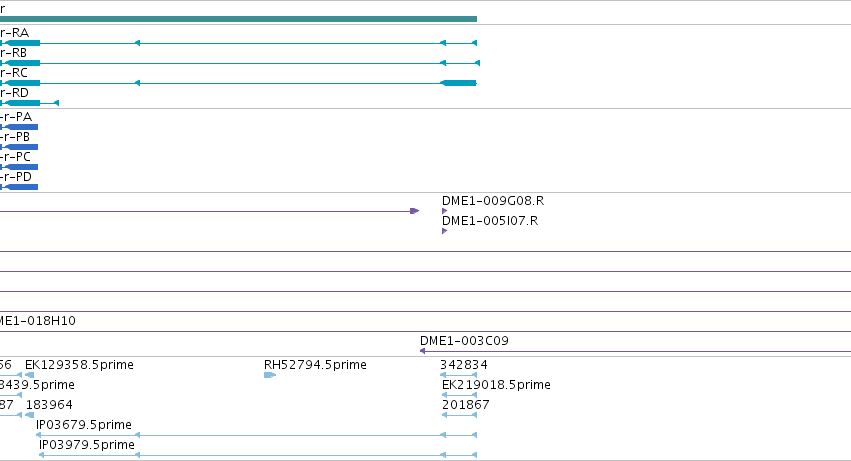This screenshot has height=461, width=851.
Task: Click the DME1-018H10 label
Action: [37, 321]
